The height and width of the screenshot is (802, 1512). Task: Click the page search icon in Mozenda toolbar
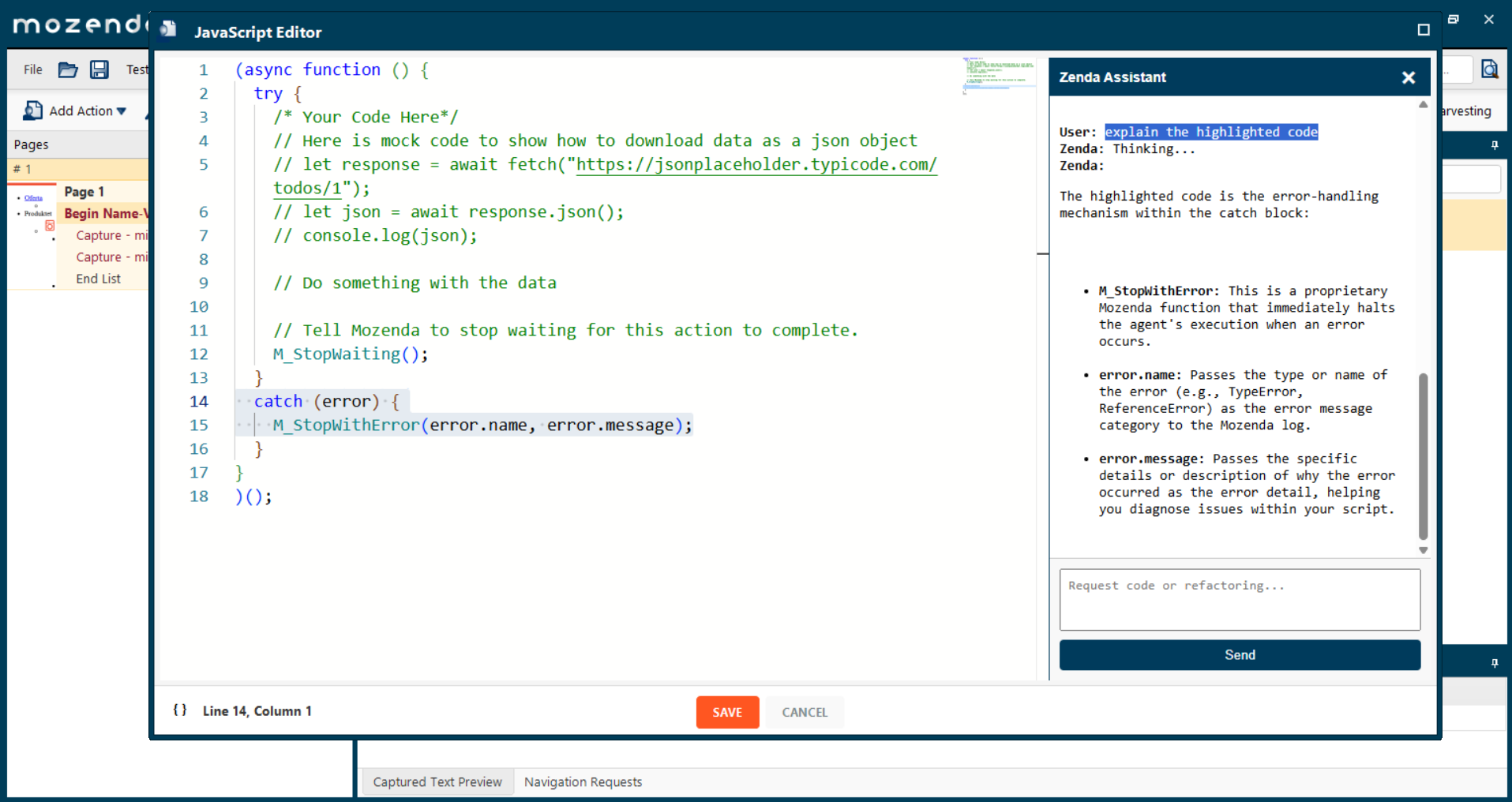pos(1489,69)
